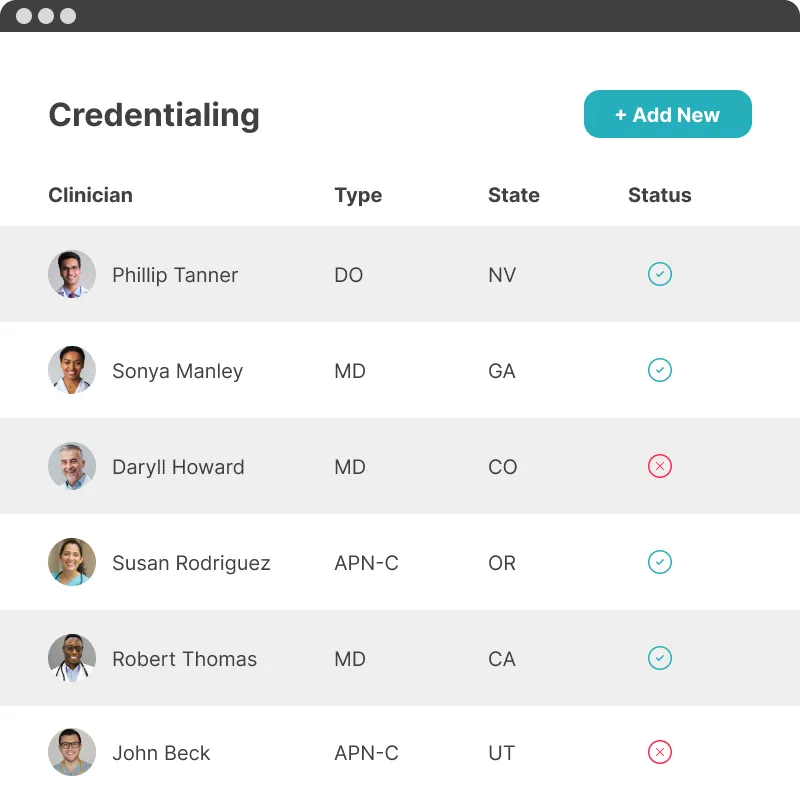800x800 pixels.
Task: Sort by the Clinician column header
Action: coord(90,195)
